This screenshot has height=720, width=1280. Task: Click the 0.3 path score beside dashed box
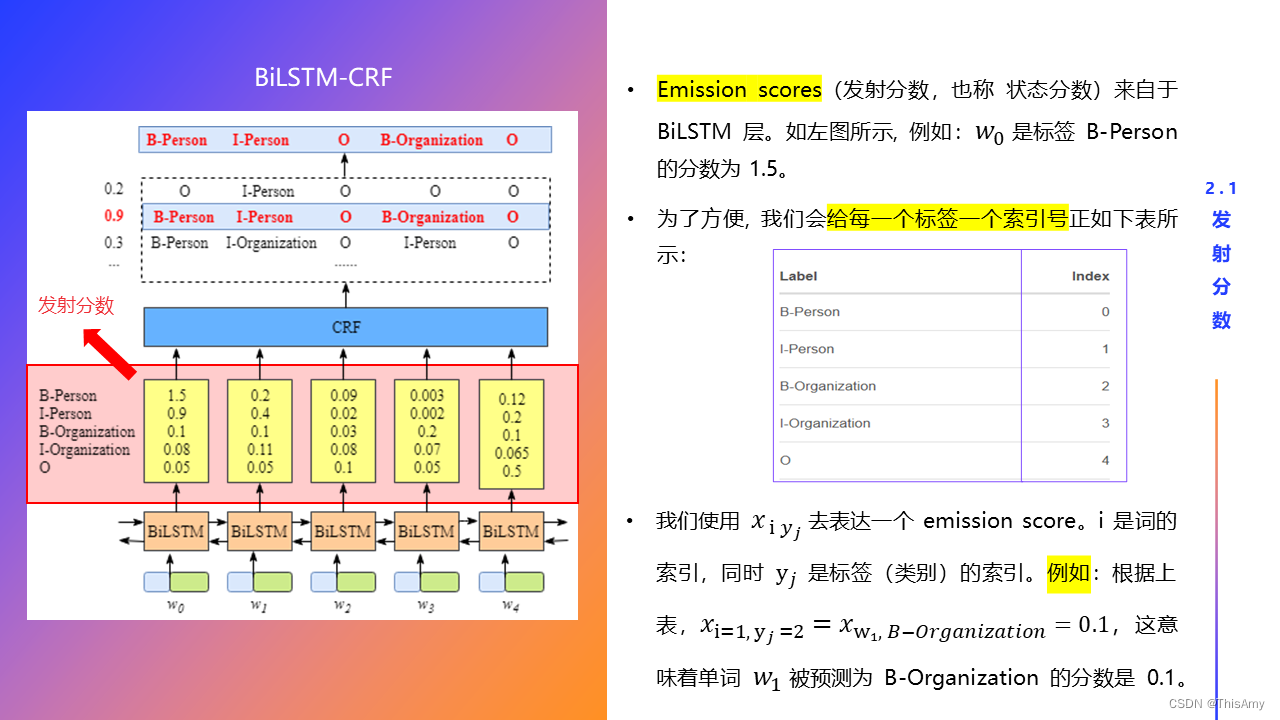tap(114, 242)
